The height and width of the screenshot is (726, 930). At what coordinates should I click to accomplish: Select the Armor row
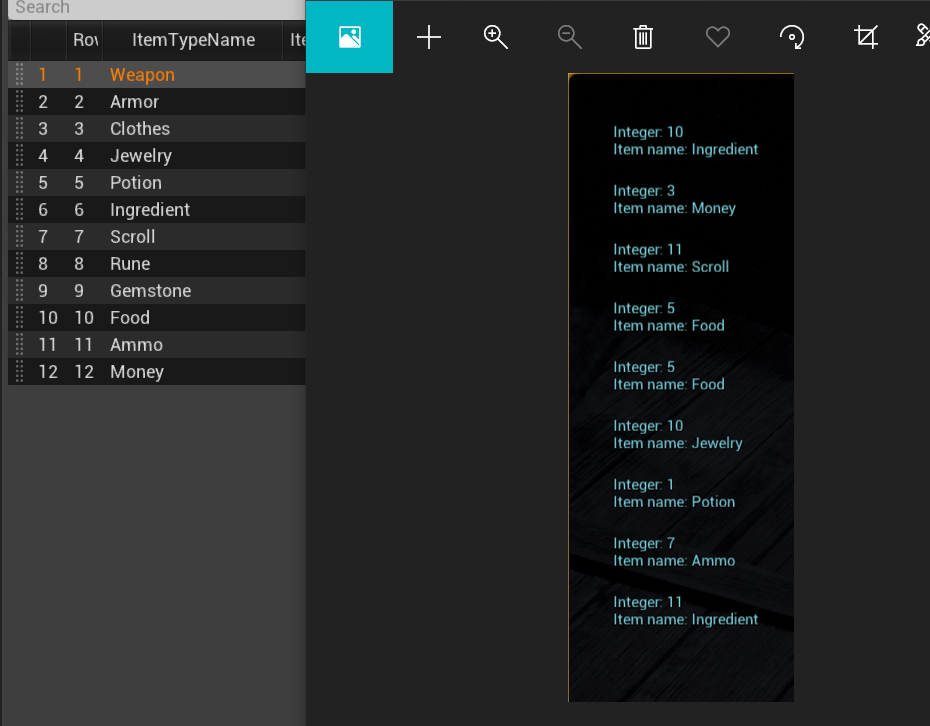tap(157, 101)
